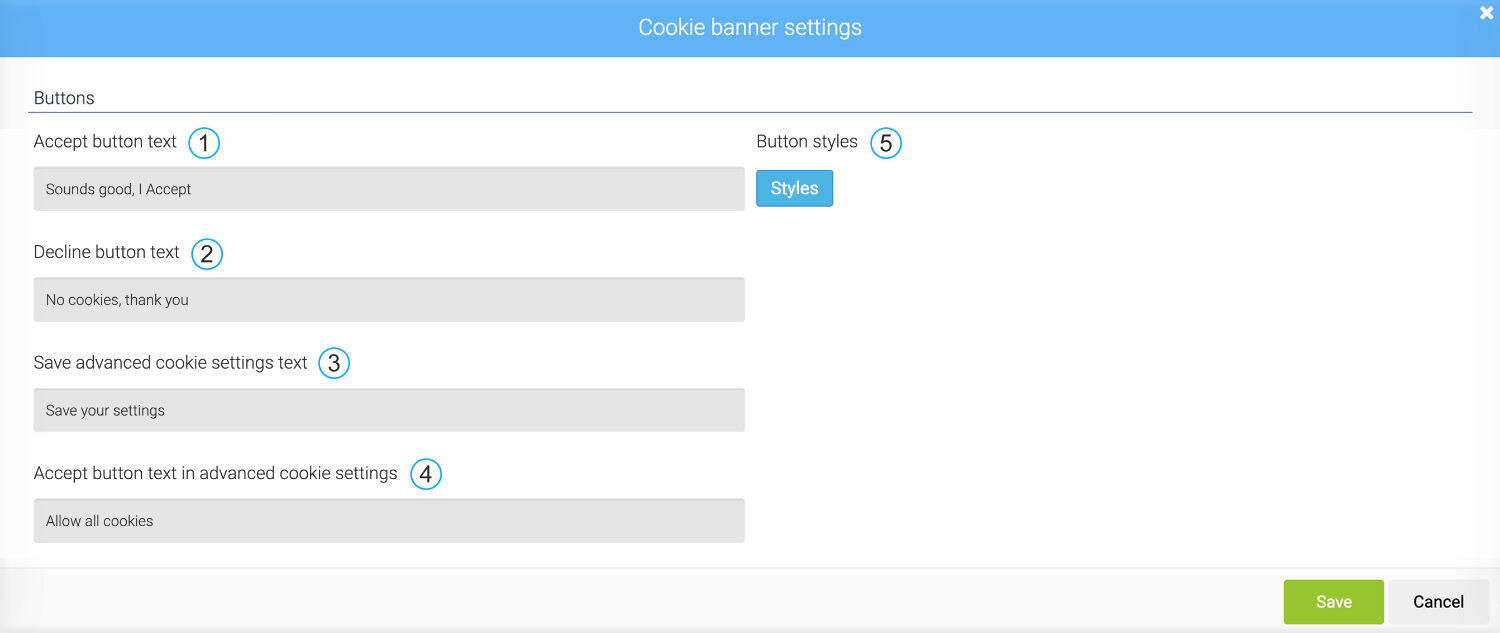1500x633 pixels.
Task: Open the button Styles editor
Action: 794,188
